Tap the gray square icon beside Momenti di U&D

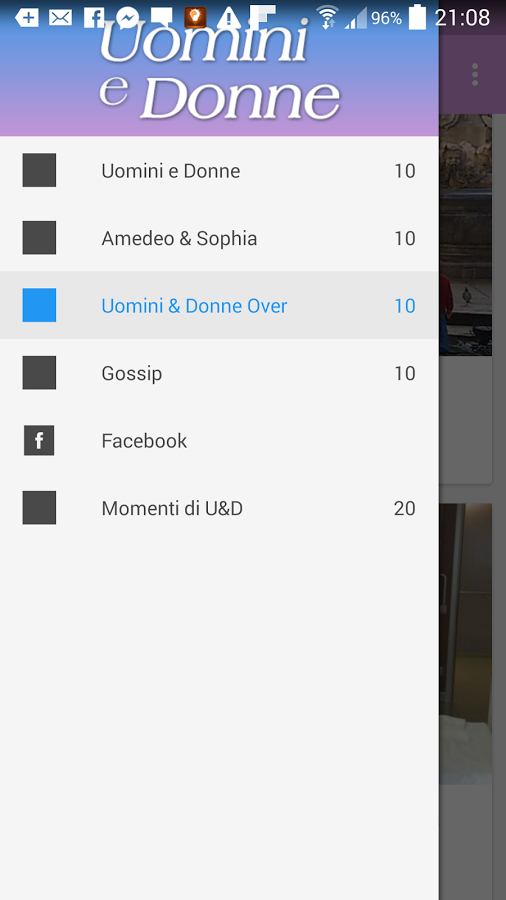(39, 507)
